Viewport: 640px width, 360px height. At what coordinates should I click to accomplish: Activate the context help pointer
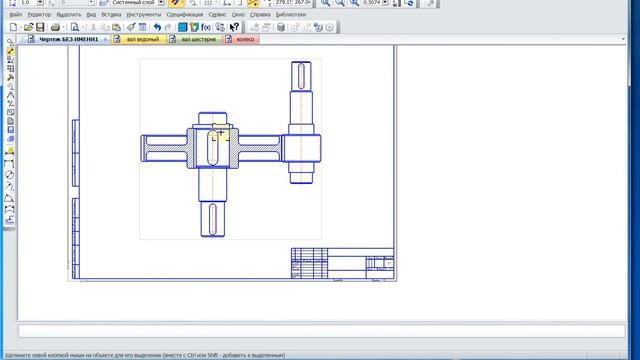coord(234,27)
